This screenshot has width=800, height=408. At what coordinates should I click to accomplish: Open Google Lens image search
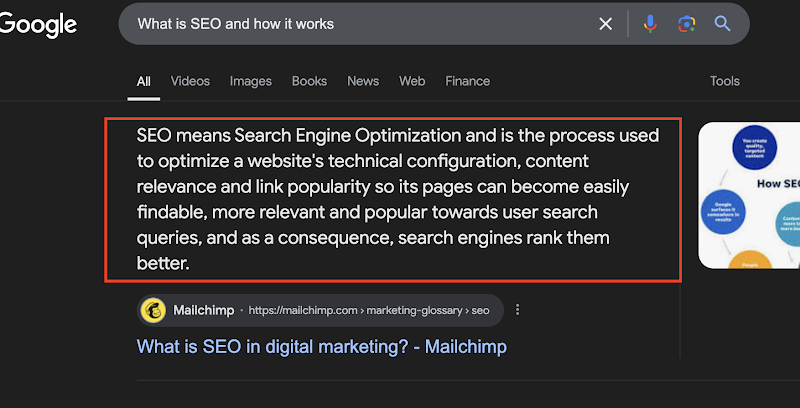(686, 23)
